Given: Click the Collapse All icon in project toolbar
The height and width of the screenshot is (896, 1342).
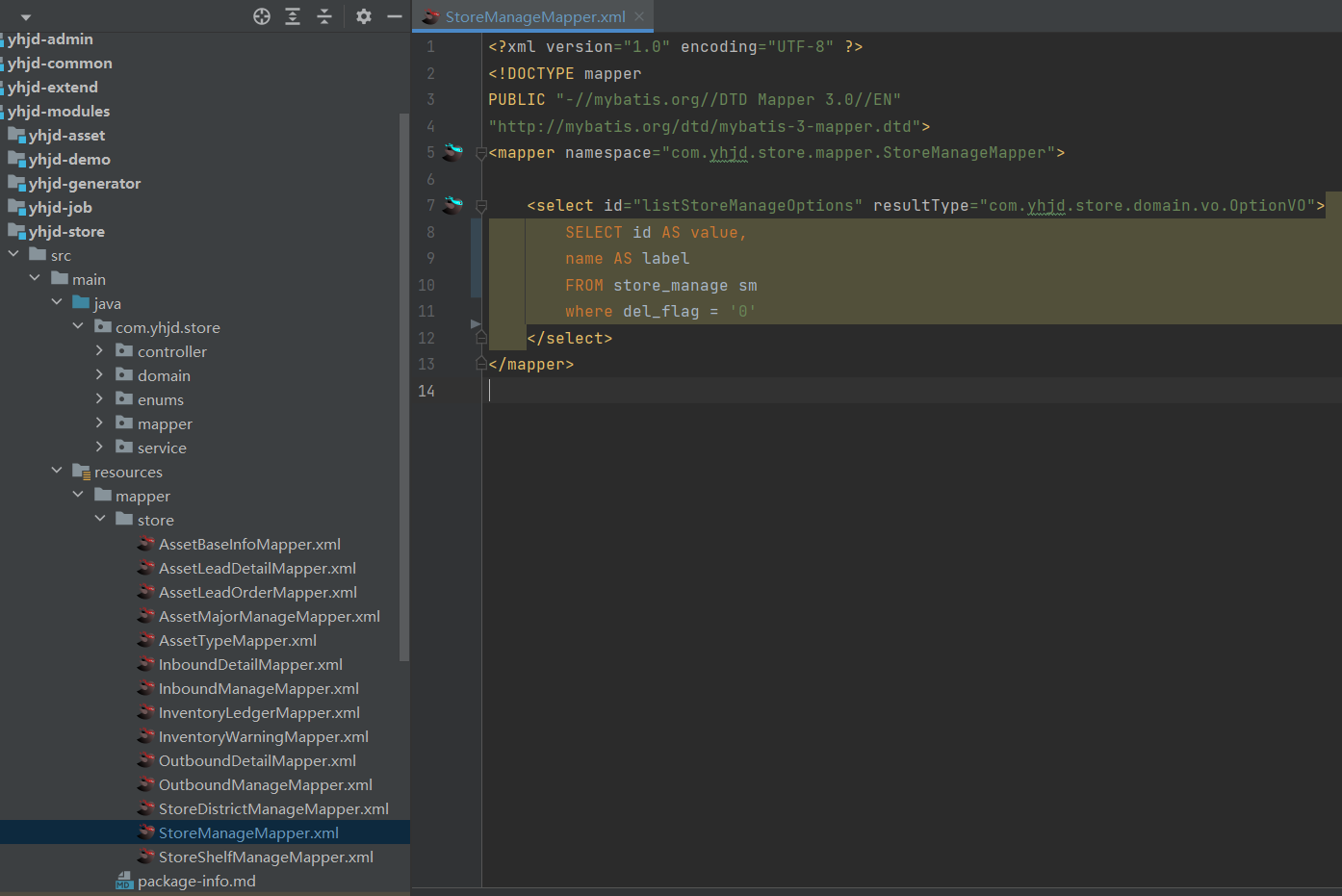Looking at the screenshot, I should tap(324, 16).
